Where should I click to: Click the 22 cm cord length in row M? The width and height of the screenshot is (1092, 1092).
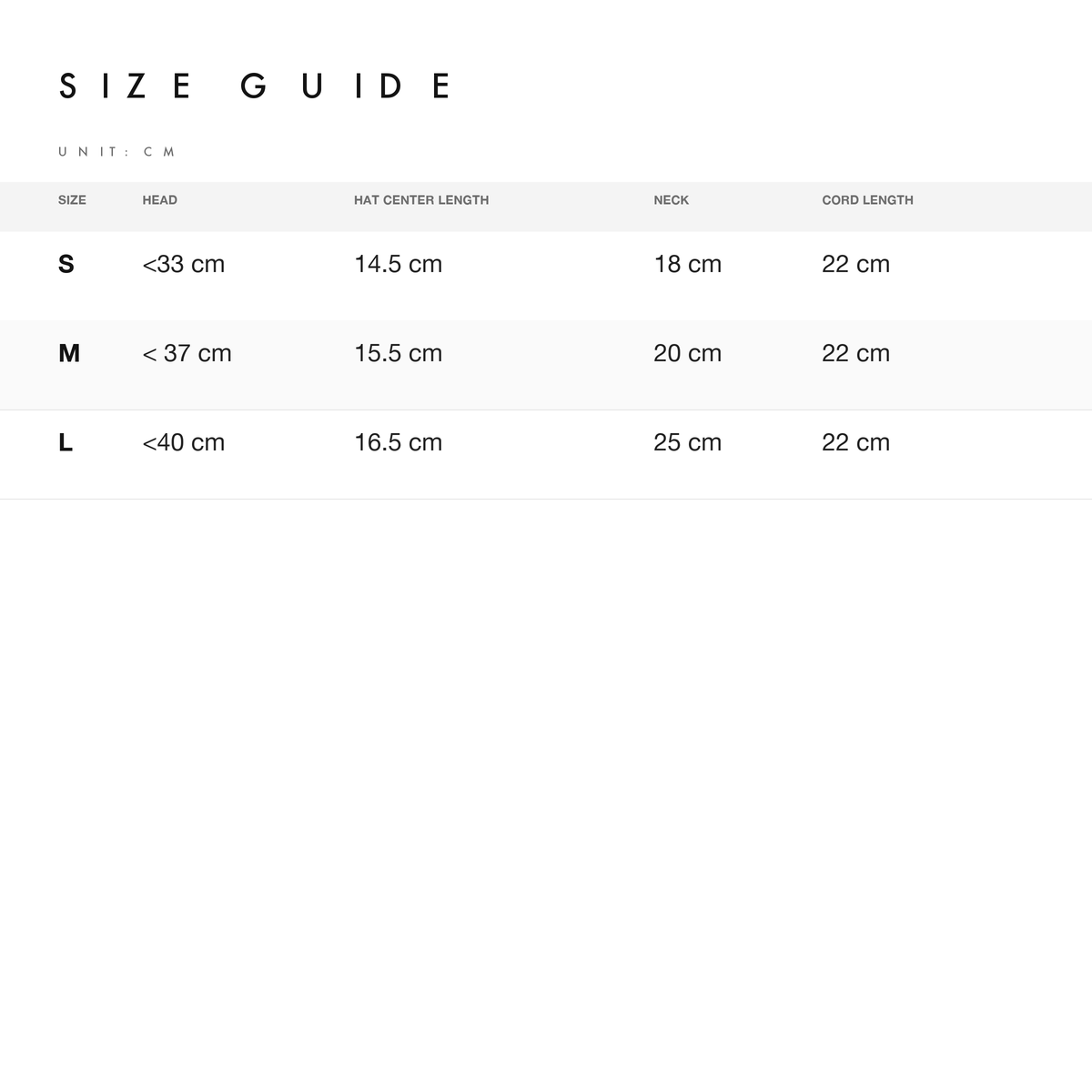point(856,353)
